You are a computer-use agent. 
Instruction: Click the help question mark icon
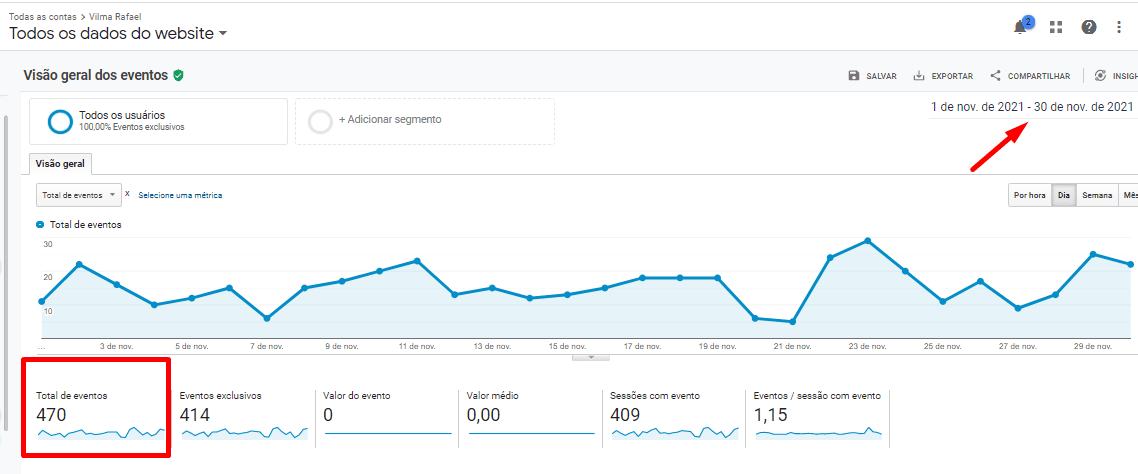[x=1089, y=27]
